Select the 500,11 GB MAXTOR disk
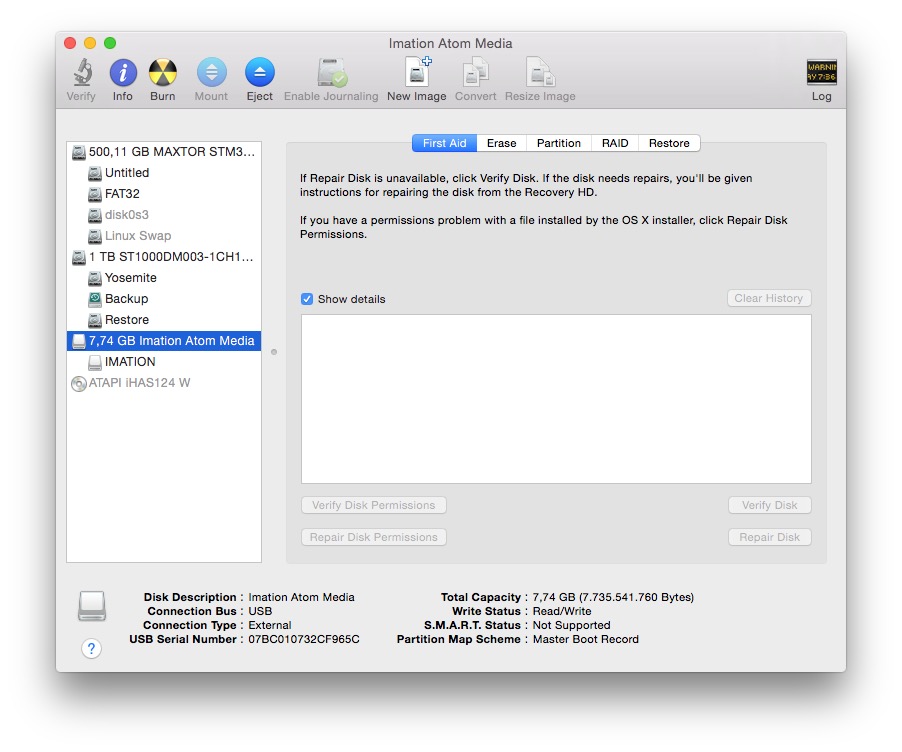This screenshot has width=902, height=752. pos(164,152)
